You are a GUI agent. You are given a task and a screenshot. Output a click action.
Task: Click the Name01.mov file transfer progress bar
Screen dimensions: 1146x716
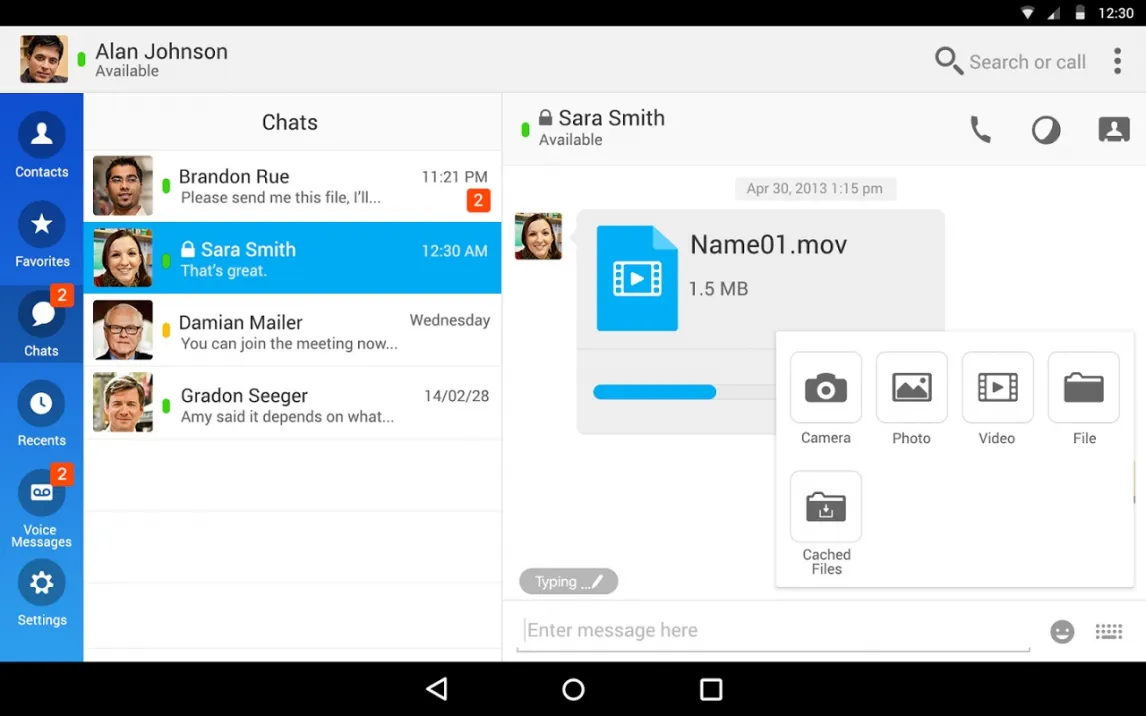[x=684, y=392]
